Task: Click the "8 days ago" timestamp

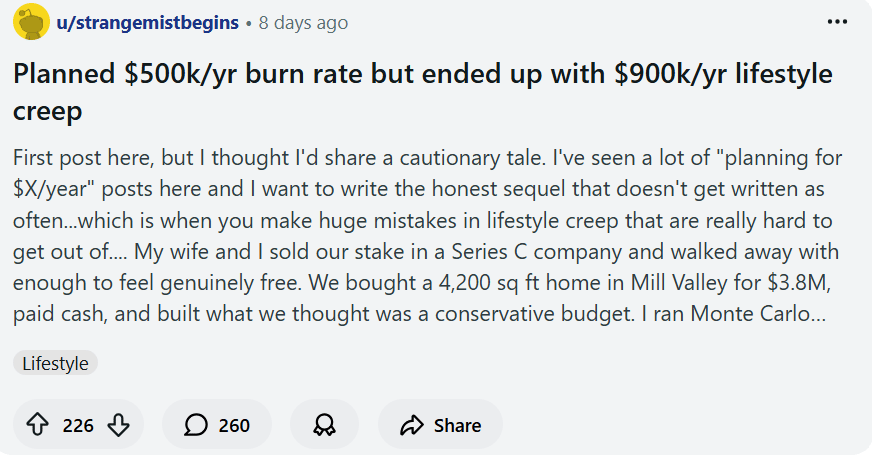Action: 303,23
